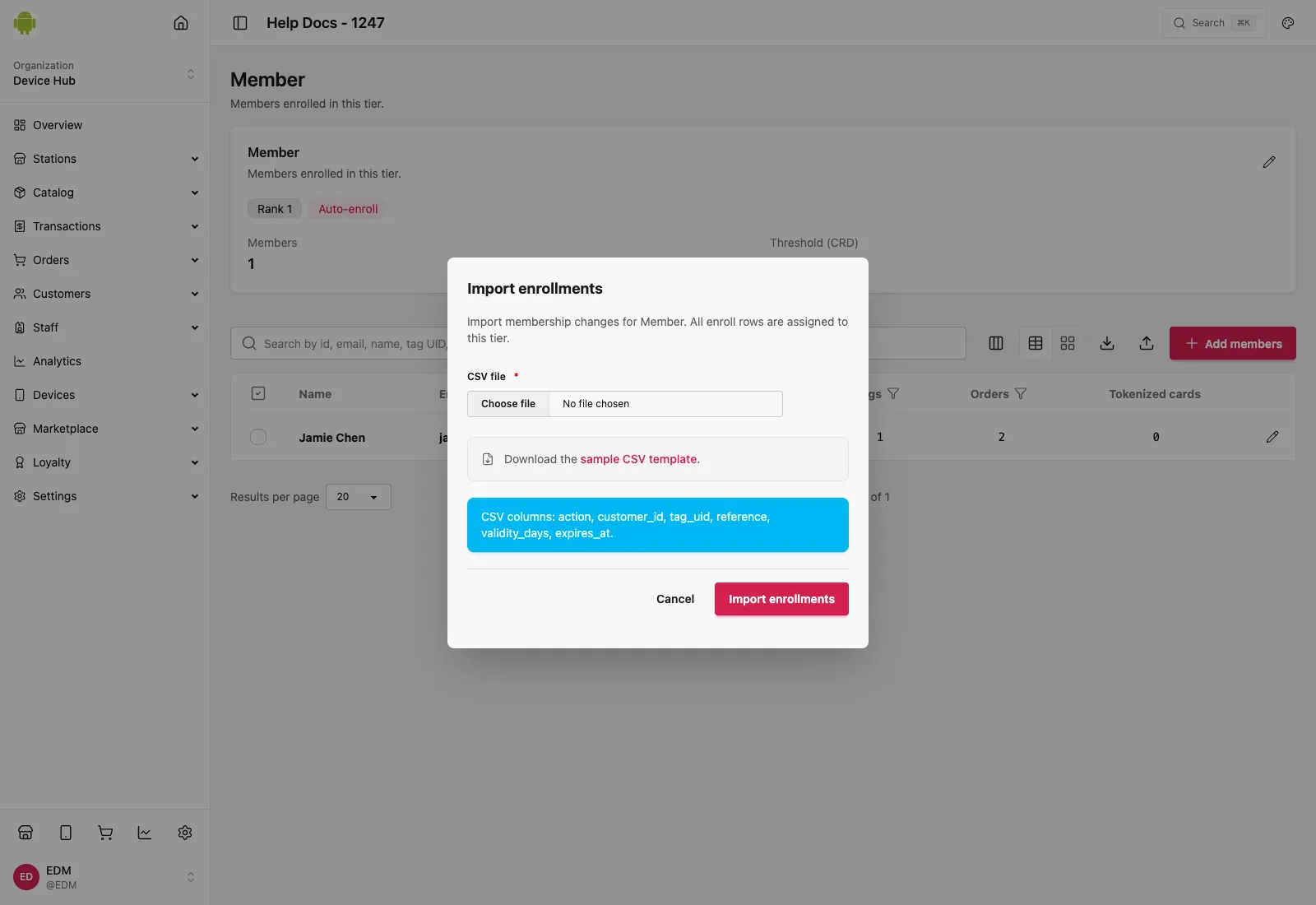
Task: Click the home icon in the sidebar header
Action: click(x=181, y=23)
